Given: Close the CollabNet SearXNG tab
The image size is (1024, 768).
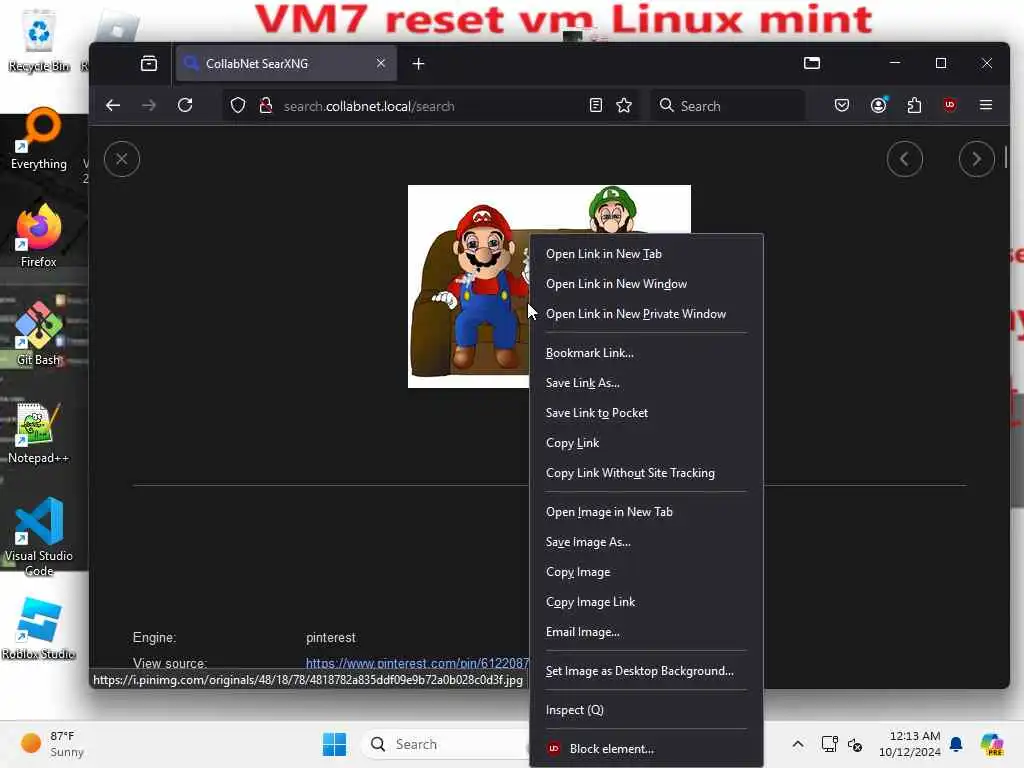Looking at the screenshot, I should click(381, 63).
